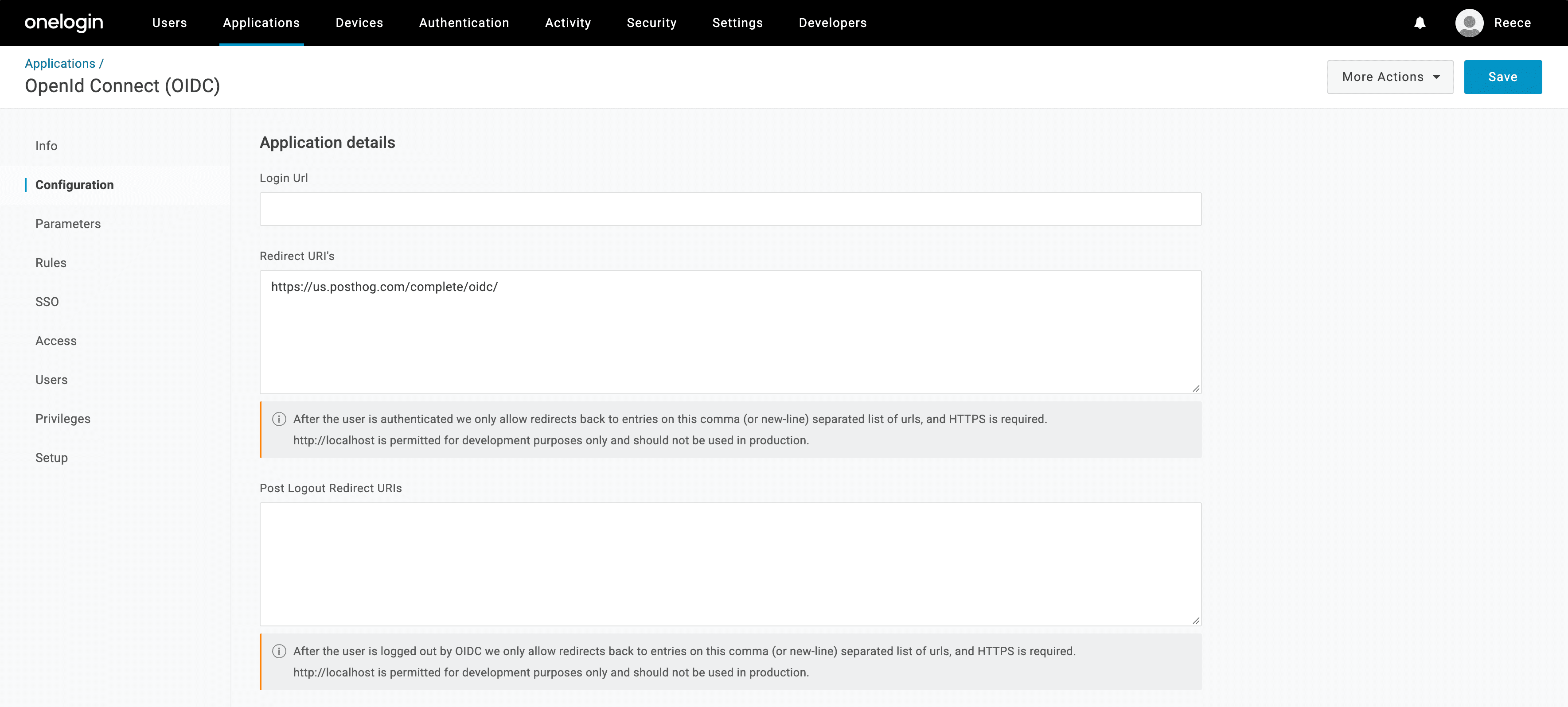Click inside the Post Logout Redirect URIs text area

point(730,564)
